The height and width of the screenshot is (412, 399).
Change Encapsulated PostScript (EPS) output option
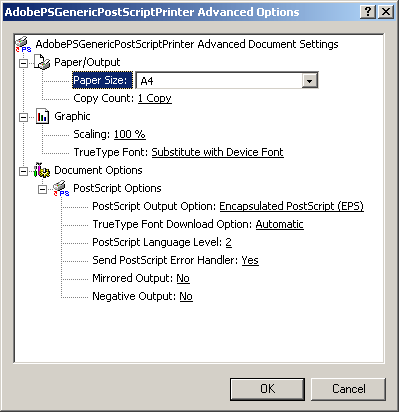coord(291,206)
